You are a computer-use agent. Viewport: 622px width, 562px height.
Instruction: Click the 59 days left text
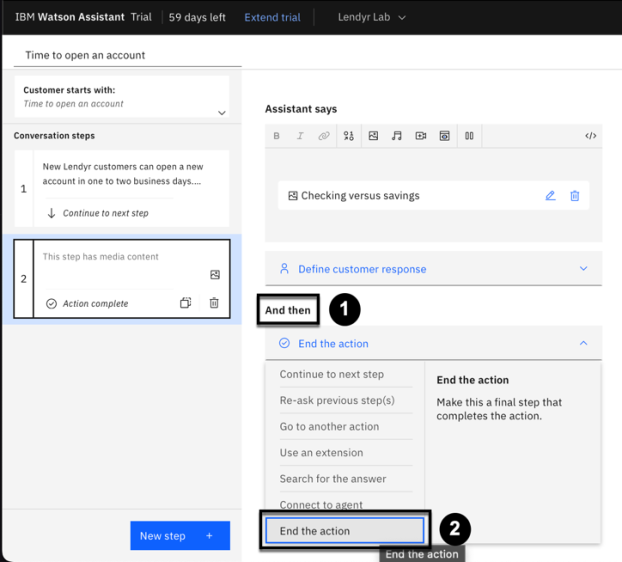[x=197, y=17]
